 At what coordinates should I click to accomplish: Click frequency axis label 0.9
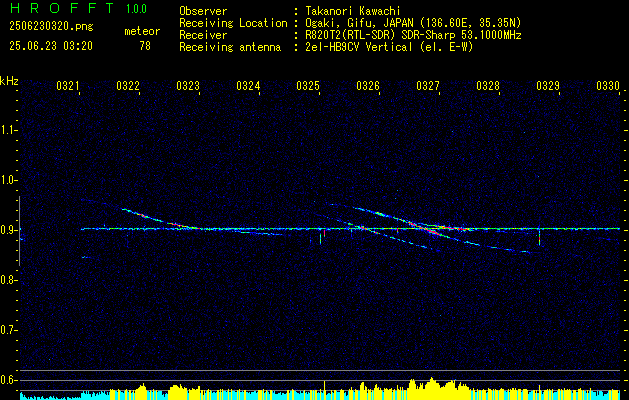tap(8, 230)
